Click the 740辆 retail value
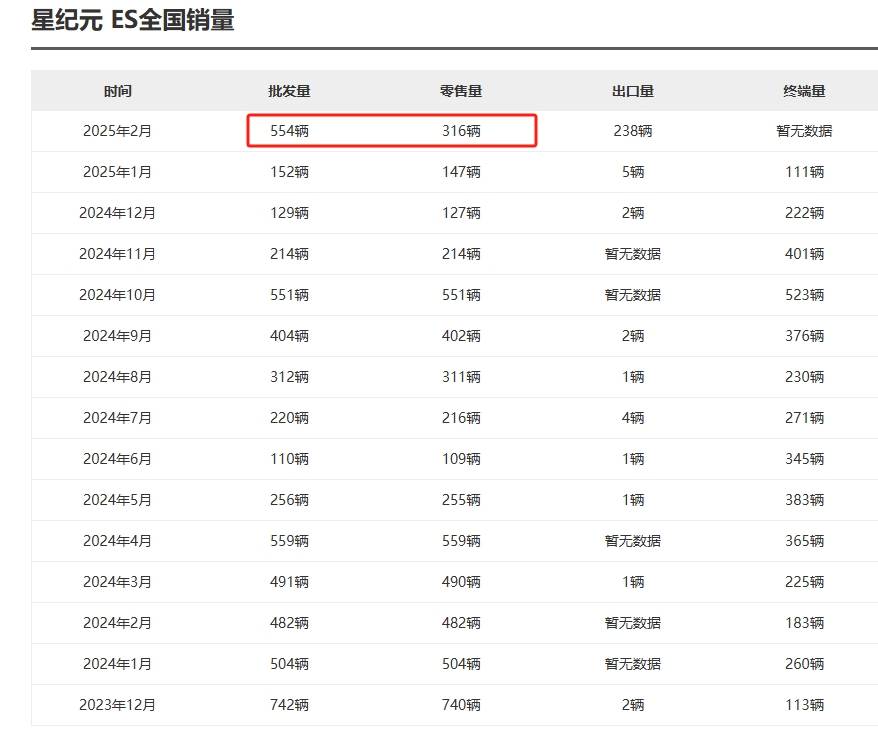 [x=461, y=704]
